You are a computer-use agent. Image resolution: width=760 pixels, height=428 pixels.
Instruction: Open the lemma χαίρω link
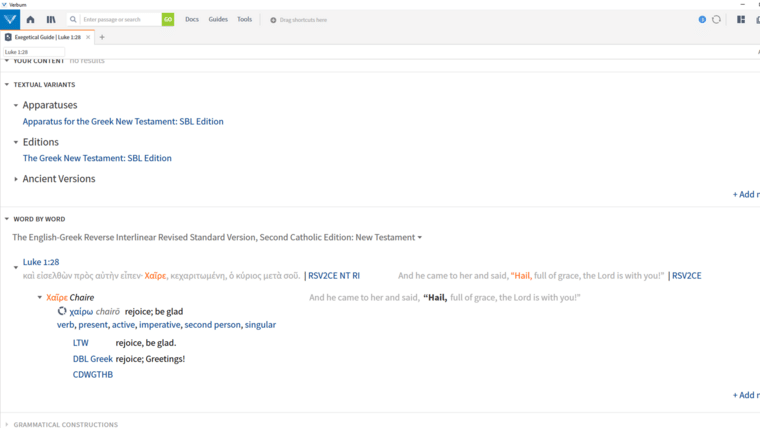[x=80, y=312]
